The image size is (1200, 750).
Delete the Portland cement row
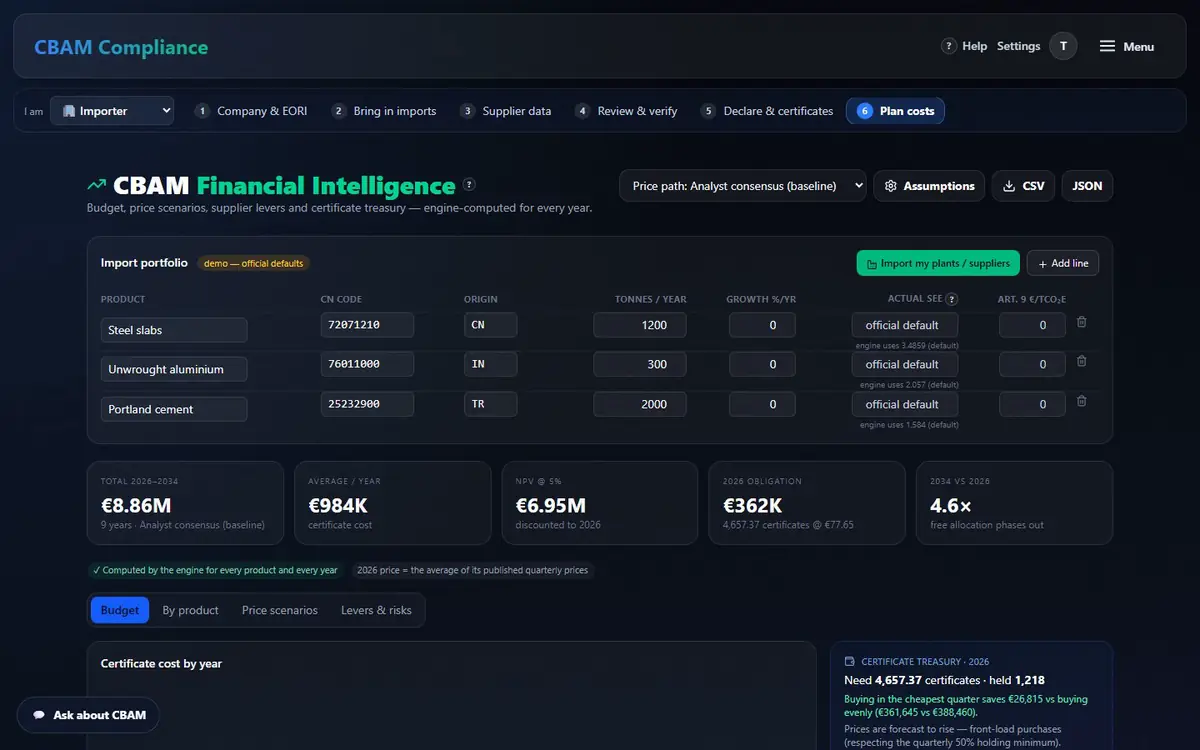click(x=1081, y=401)
